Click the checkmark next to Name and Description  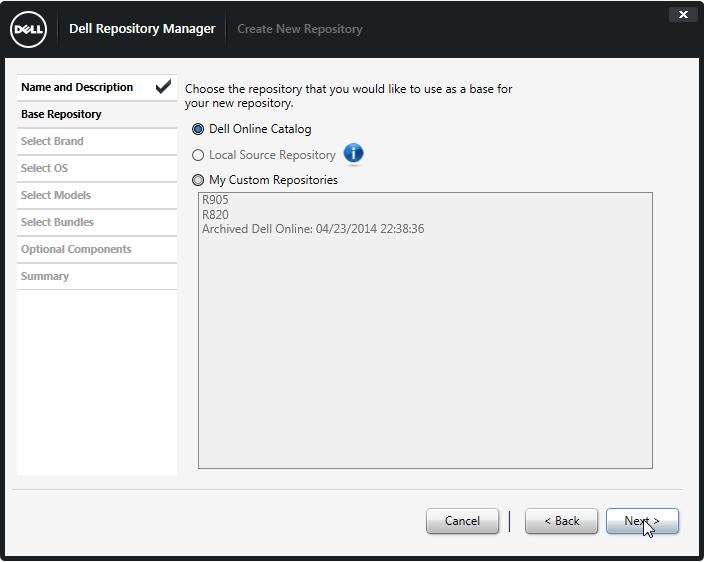tap(163, 86)
